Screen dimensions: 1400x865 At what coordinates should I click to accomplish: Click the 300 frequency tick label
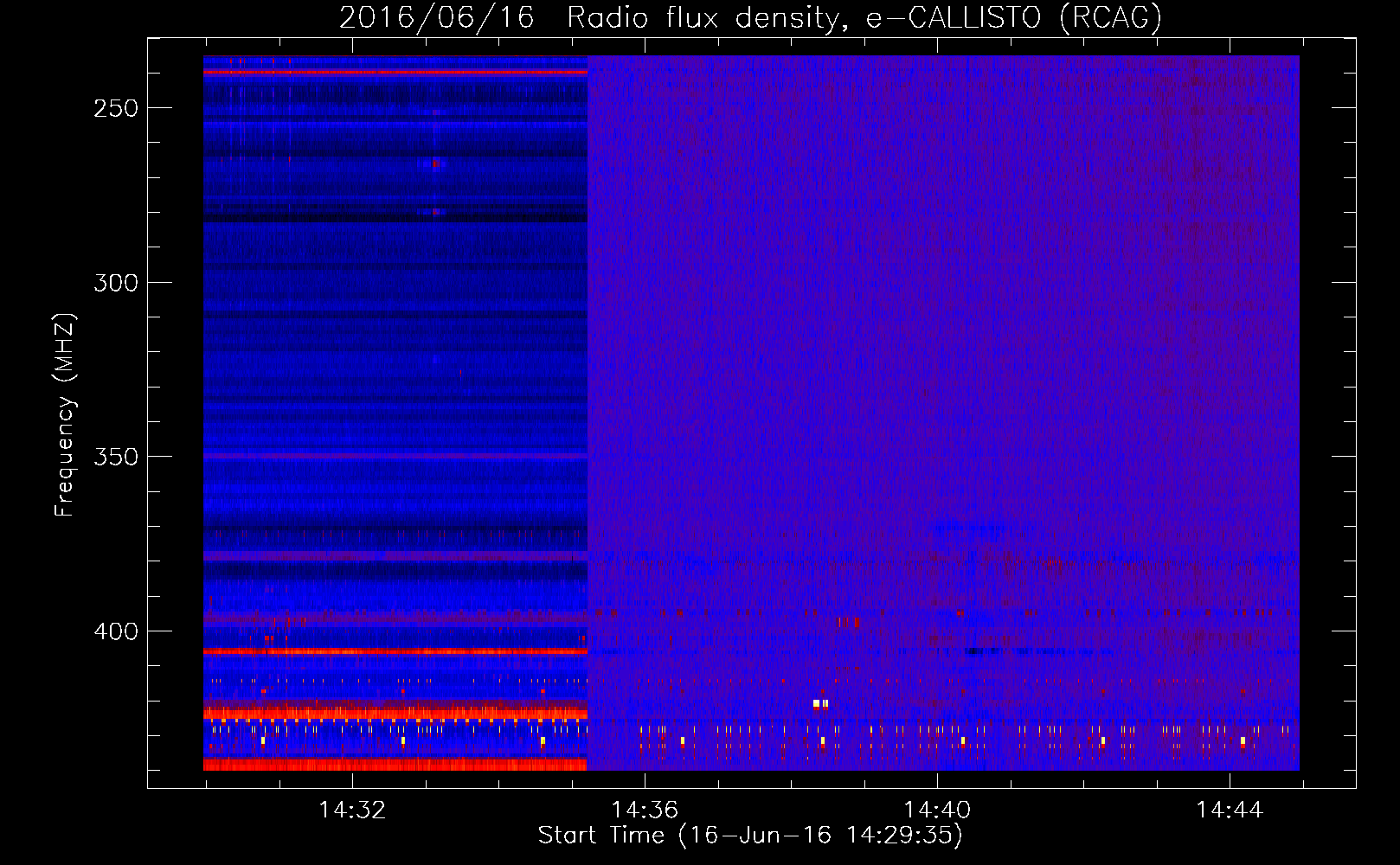point(116,283)
